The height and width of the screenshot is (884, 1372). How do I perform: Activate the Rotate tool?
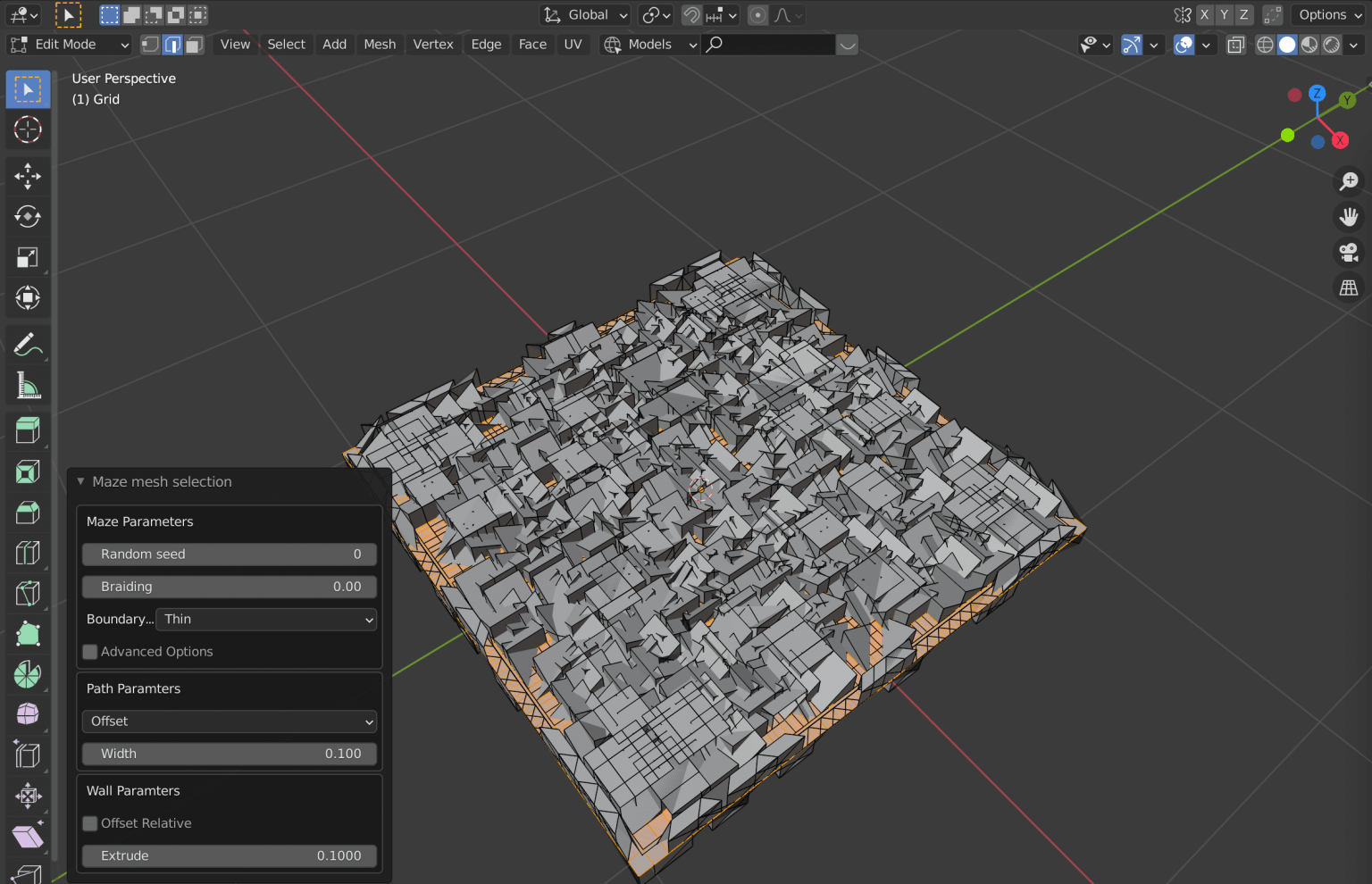tap(28, 217)
